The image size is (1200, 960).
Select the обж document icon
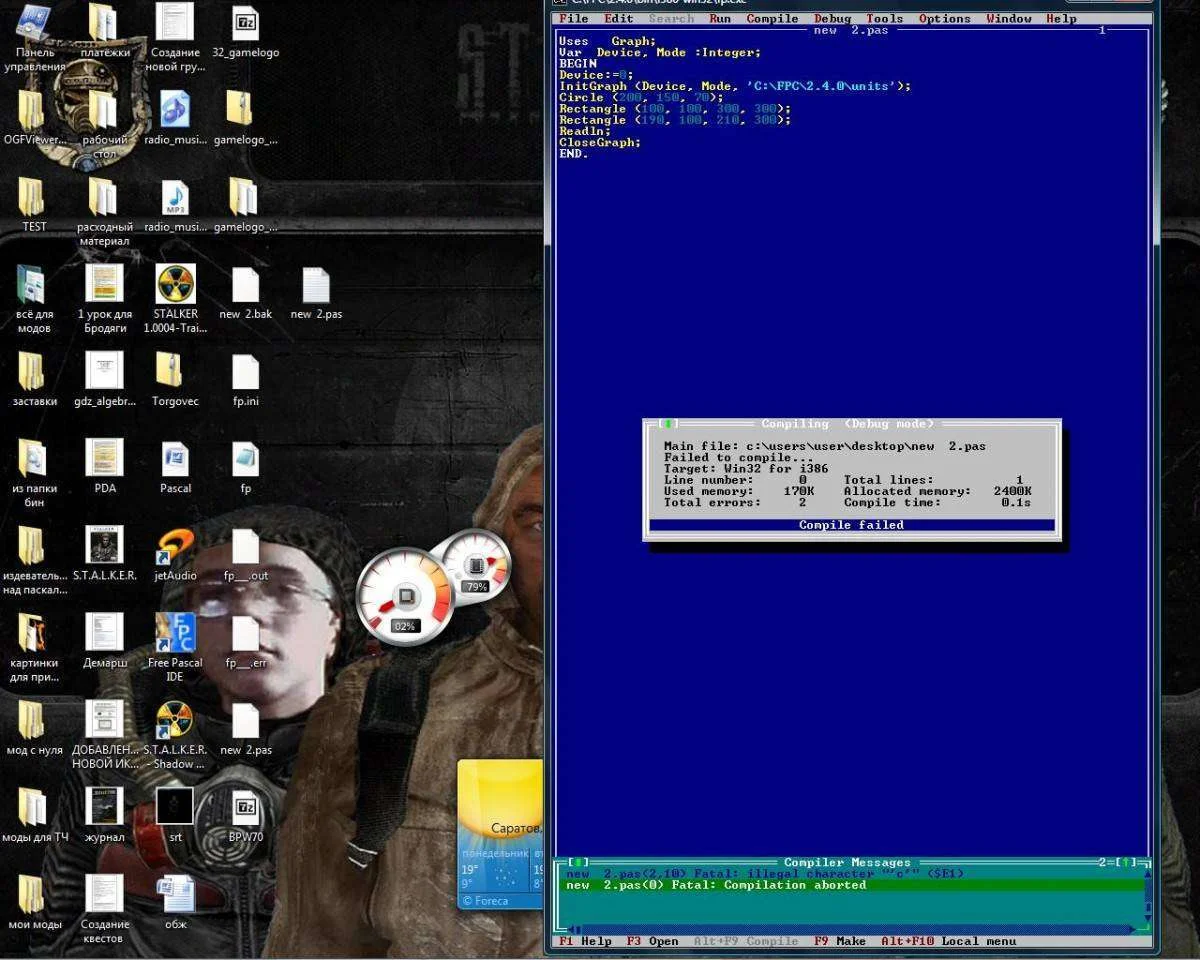(x=175, y=904)
